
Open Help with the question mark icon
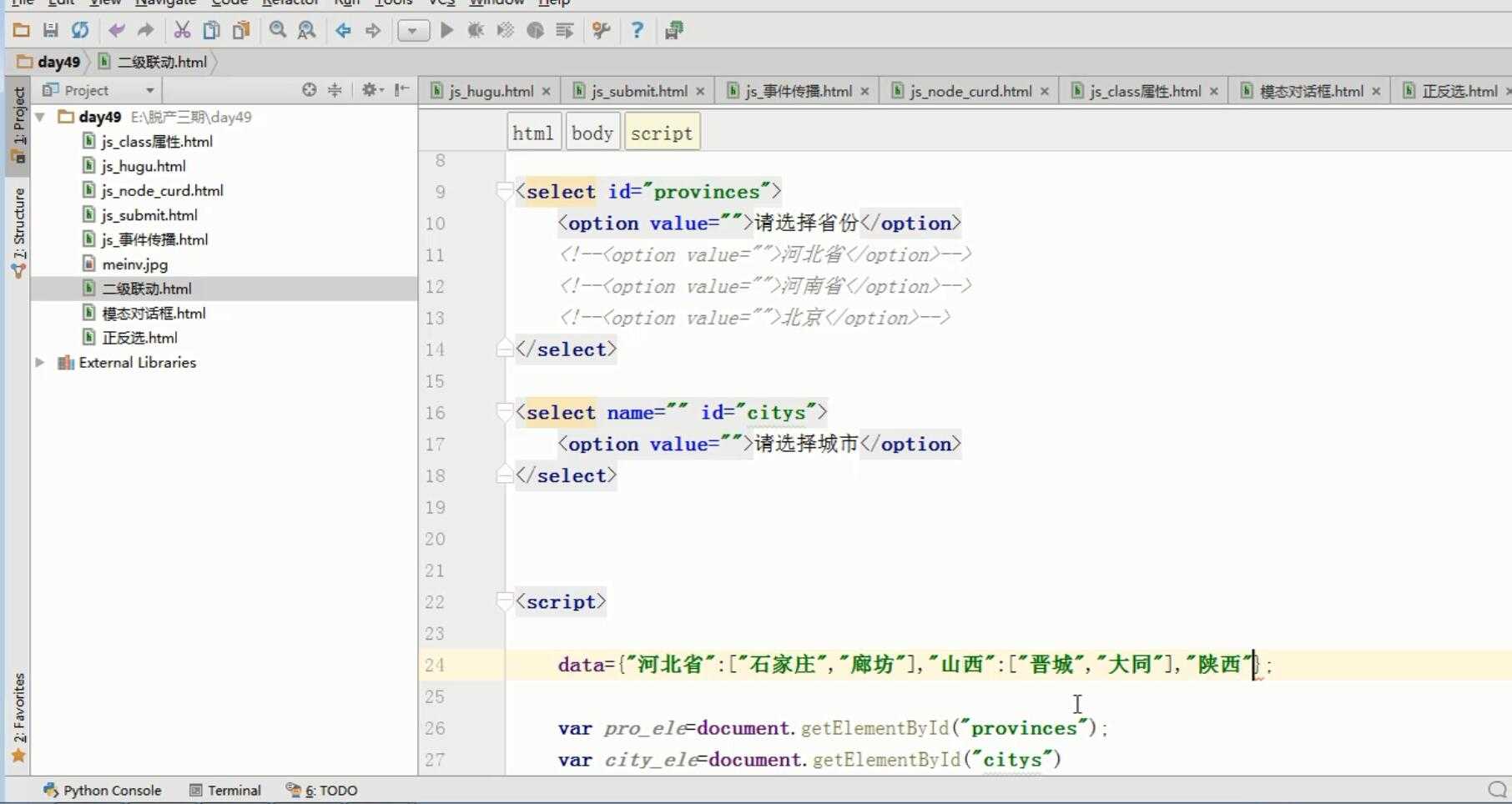tap(638, 31)
